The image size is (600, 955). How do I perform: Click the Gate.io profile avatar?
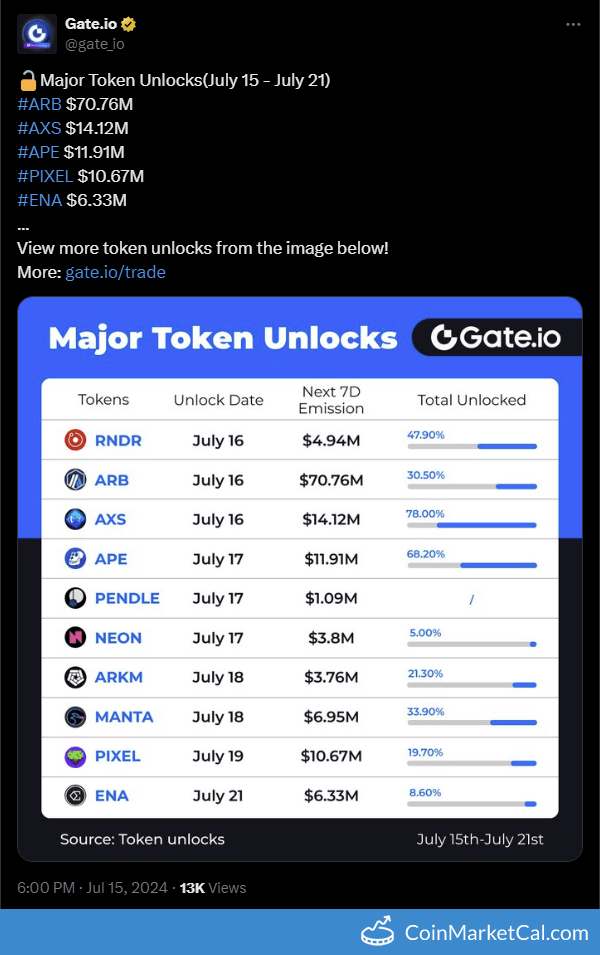pos(36,34)
